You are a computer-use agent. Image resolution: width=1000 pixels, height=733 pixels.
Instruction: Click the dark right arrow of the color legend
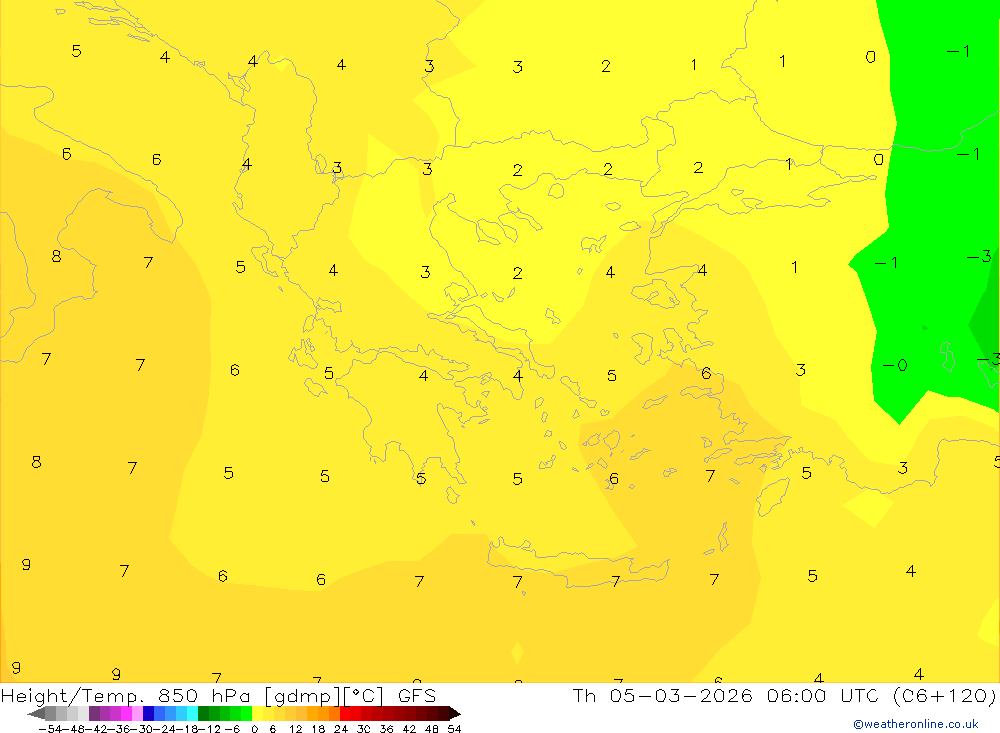pyautogui.click(x=455, y=714)
